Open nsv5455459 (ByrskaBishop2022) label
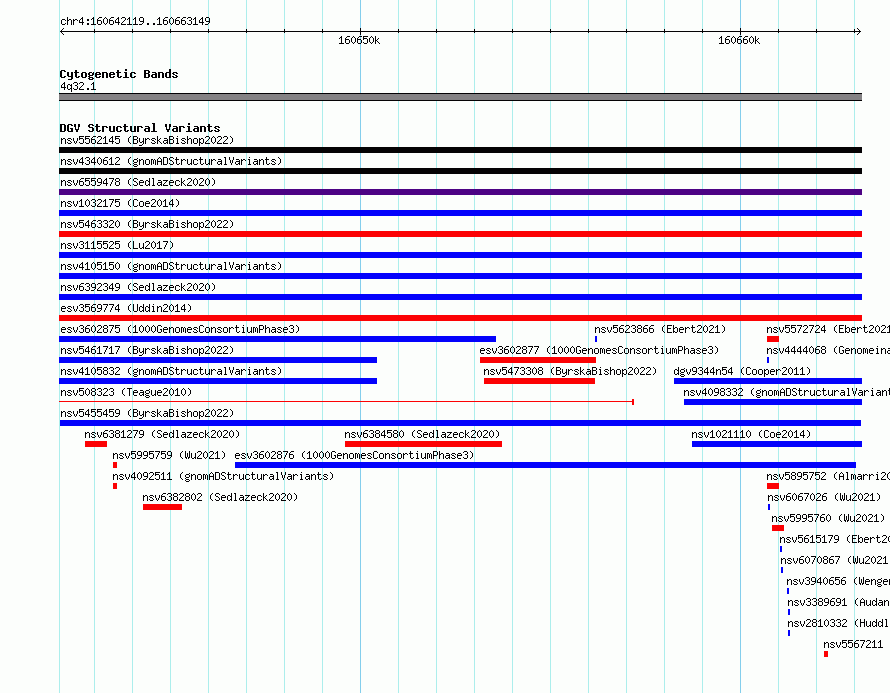Viewport: 890px width, 693px height. pyautogui.click(x=147, y=413)
